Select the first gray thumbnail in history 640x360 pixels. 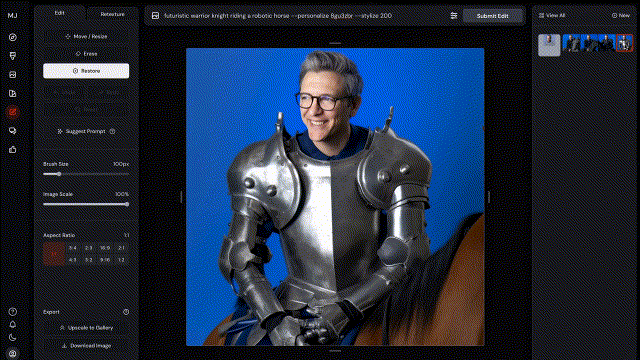tap(549, 44)
